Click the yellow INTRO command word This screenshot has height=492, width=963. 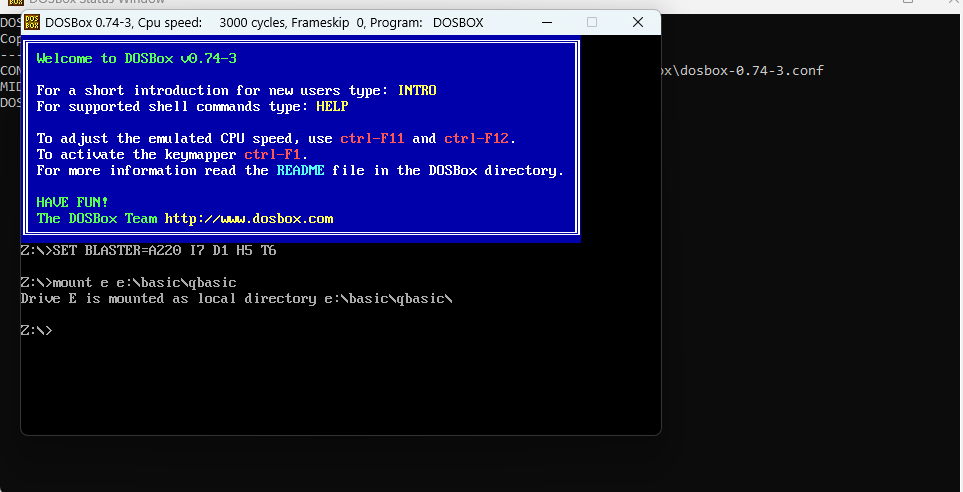(417, 90)
